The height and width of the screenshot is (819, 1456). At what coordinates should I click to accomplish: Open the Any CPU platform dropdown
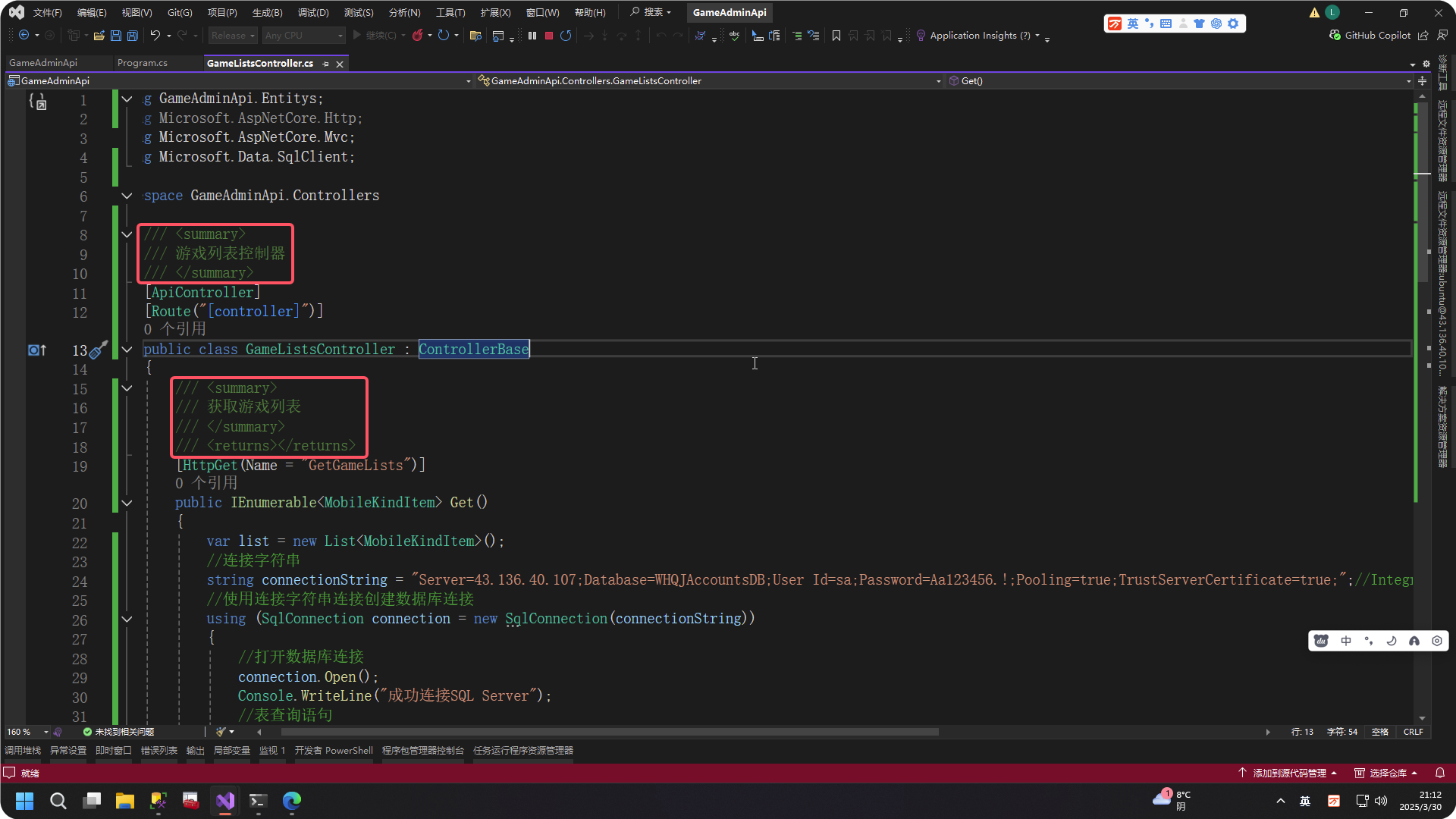(x=303, y=36)
